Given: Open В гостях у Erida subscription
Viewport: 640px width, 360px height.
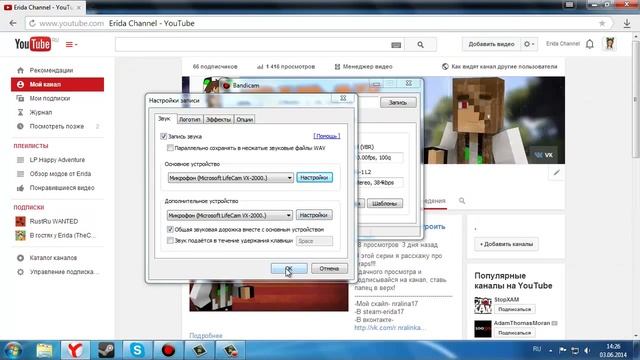Looking at the screenshot, I should click(x=62, y=236).
